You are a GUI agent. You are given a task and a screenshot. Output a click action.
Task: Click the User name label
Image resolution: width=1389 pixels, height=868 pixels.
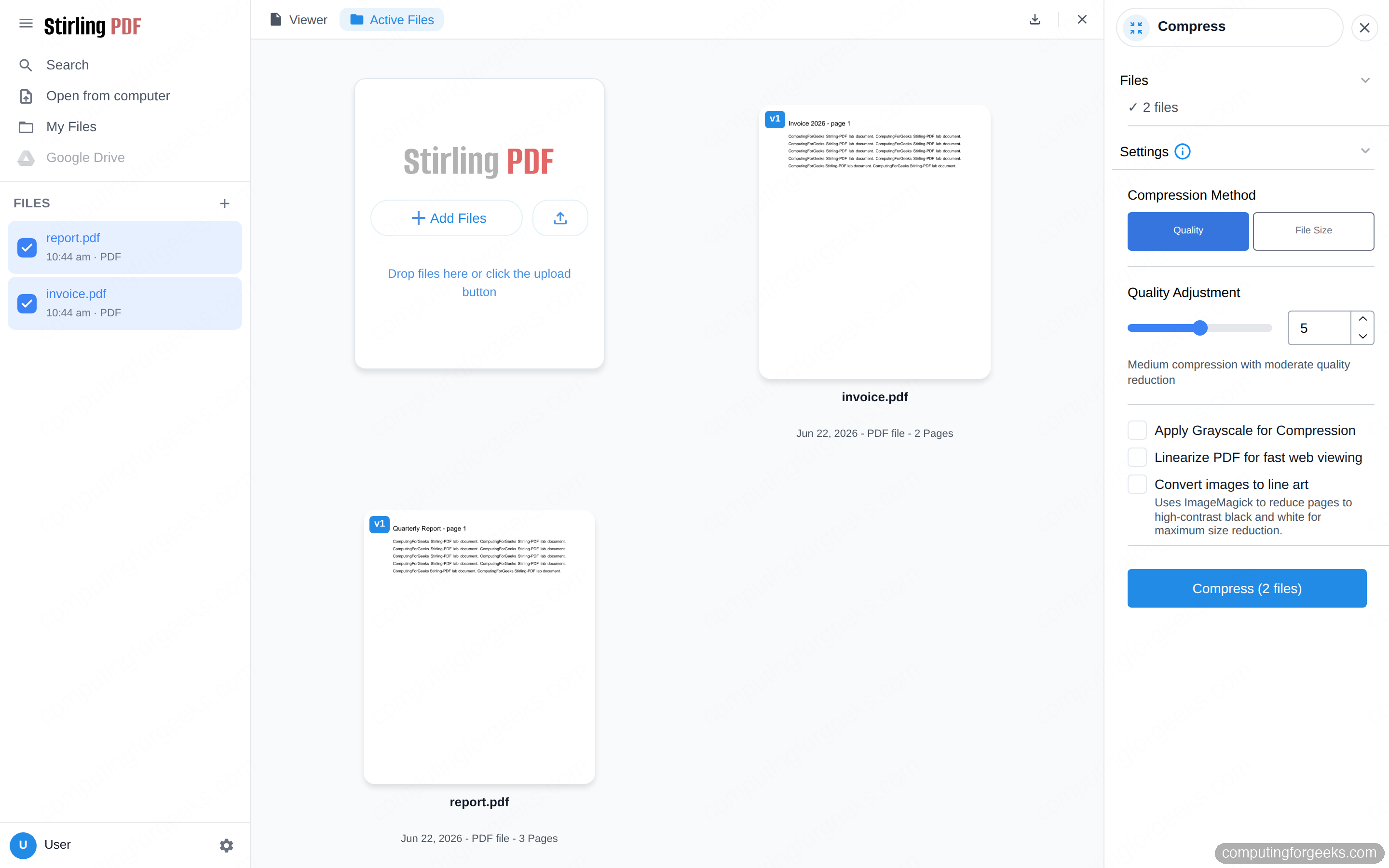(x=57, y=844)
